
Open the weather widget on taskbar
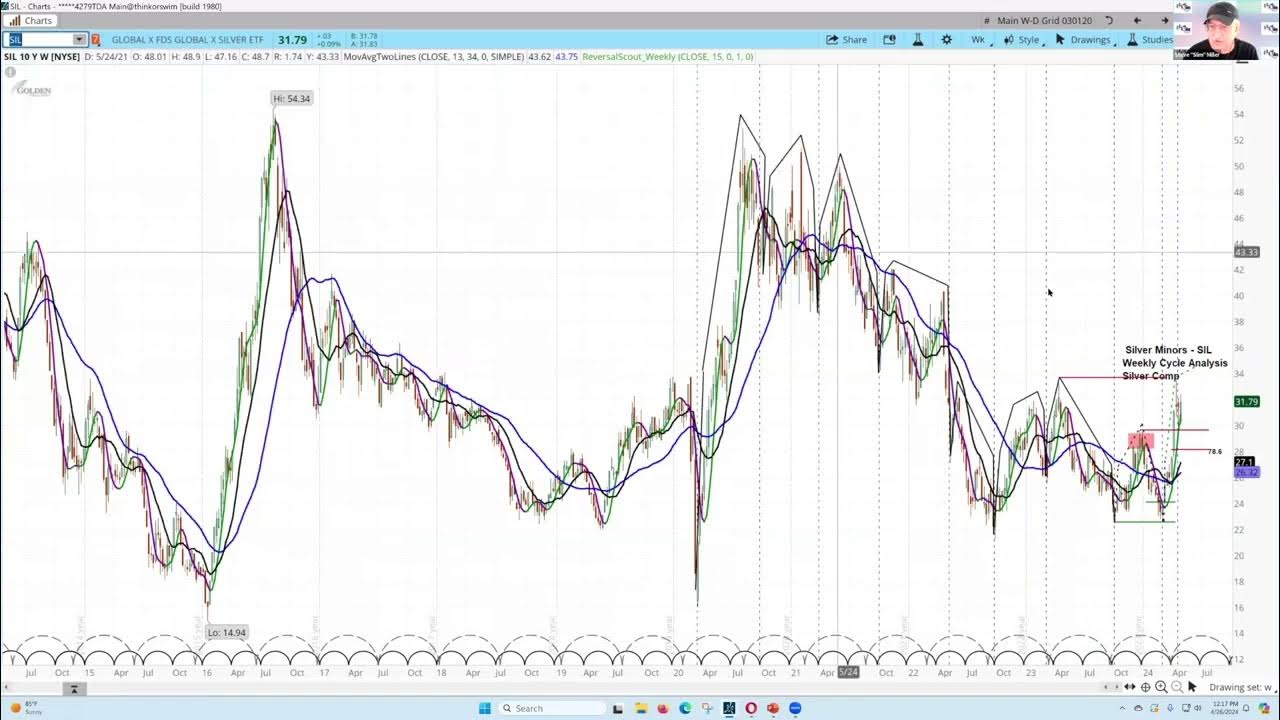(x=24, y=708)
